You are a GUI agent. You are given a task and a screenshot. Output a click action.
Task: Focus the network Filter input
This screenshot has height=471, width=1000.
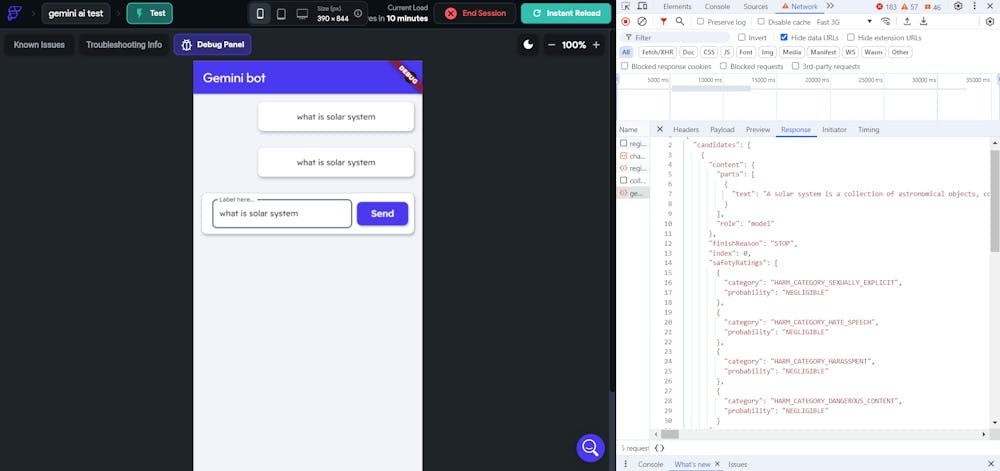click(675, 38)
